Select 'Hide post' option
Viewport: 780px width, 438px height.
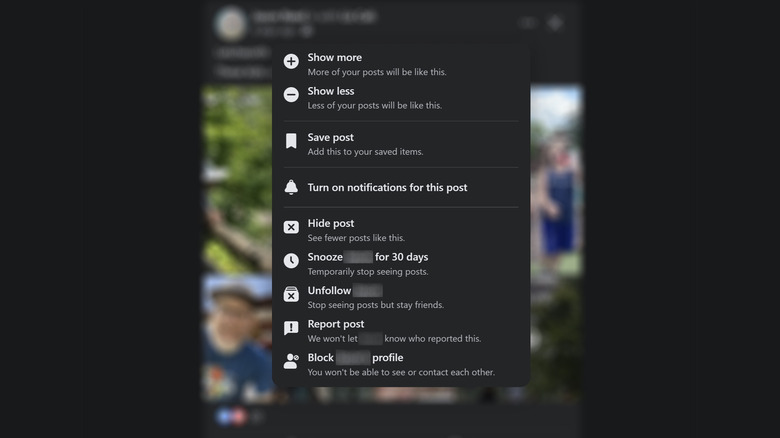click(401, 230)
